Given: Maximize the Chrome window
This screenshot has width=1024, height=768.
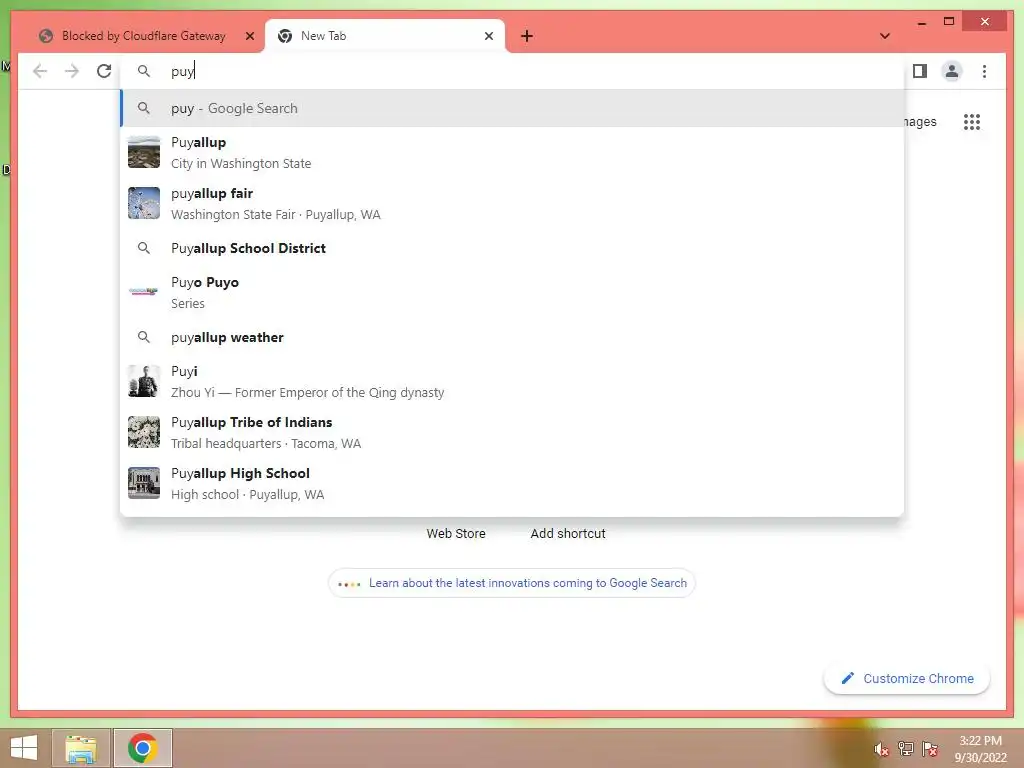Looking at the screenshot, I should [949, 22].
